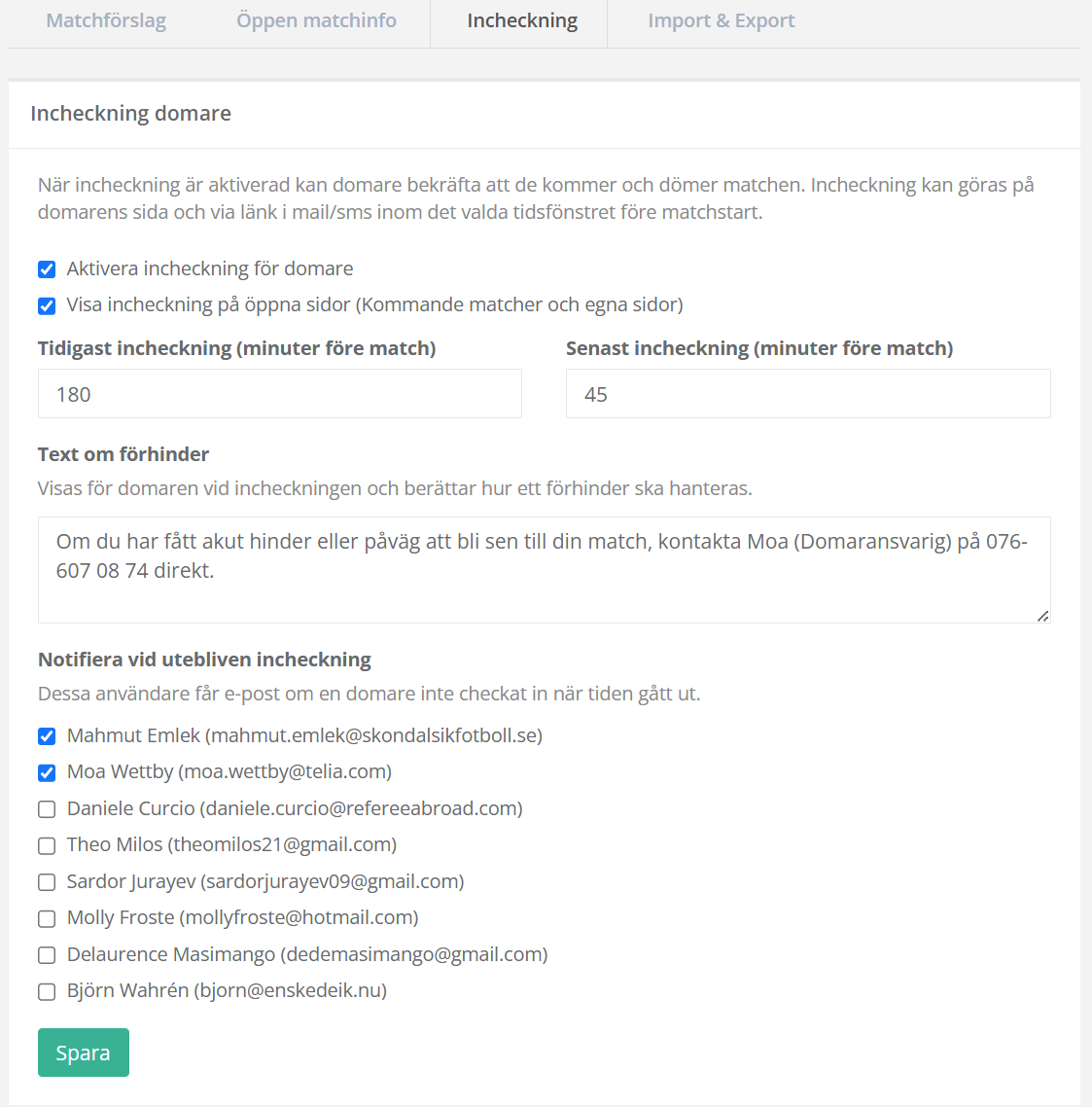This screenshot has height=1107, width=1092.
Task: Uncheck Mahmut Emlek notification checkbox
Action: 47,736
